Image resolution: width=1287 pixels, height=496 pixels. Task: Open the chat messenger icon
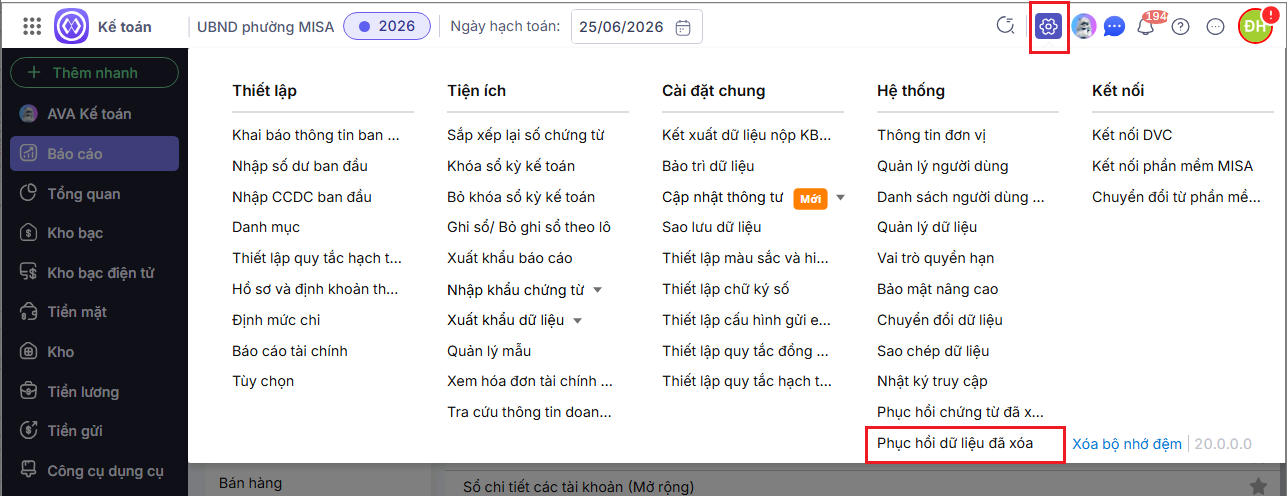1114,27
